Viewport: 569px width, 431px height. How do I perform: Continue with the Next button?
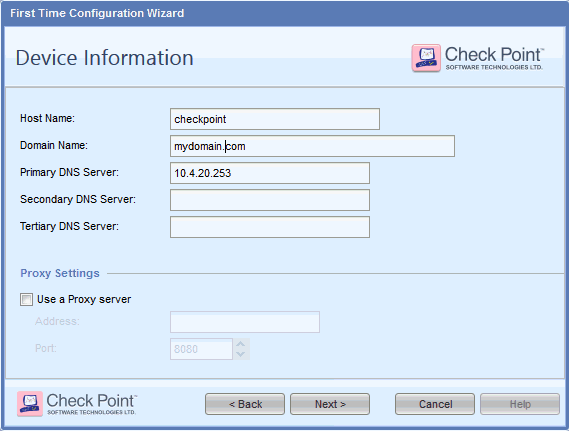click(330, 404)
